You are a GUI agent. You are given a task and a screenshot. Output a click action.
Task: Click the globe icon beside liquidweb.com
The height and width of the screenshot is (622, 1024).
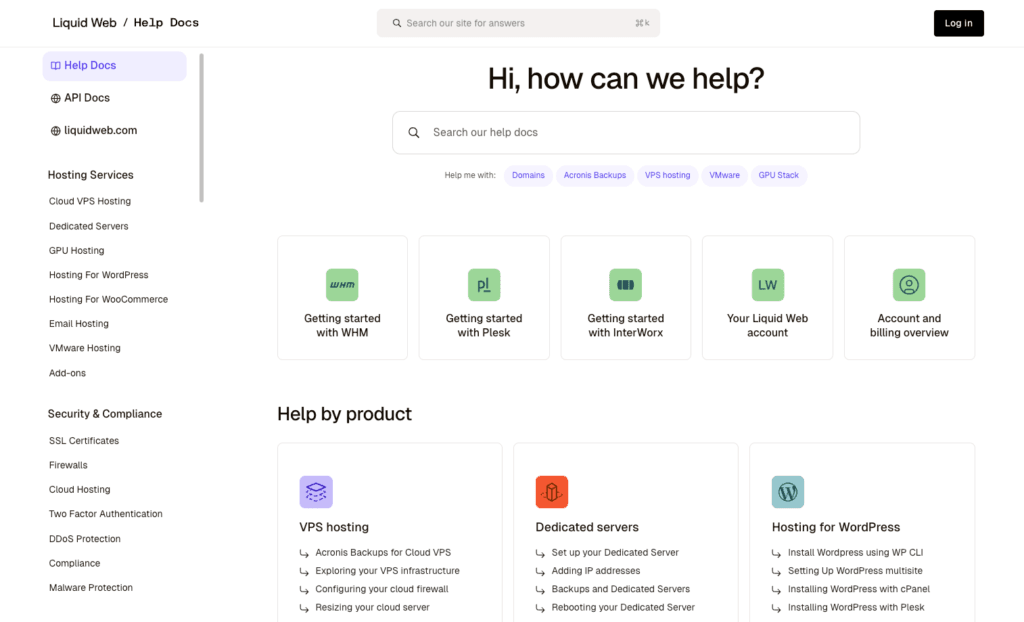(x=56, y=131)
